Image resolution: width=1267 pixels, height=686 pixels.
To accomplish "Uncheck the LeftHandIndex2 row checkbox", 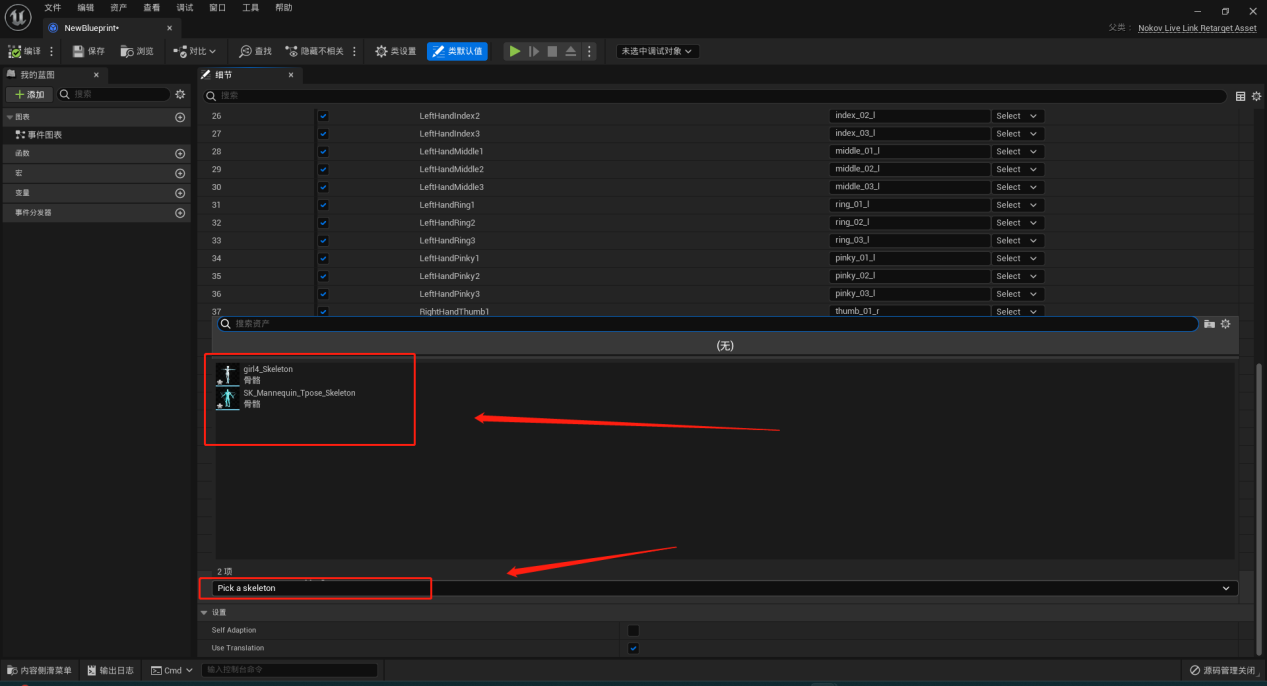I will pos(323,116).
